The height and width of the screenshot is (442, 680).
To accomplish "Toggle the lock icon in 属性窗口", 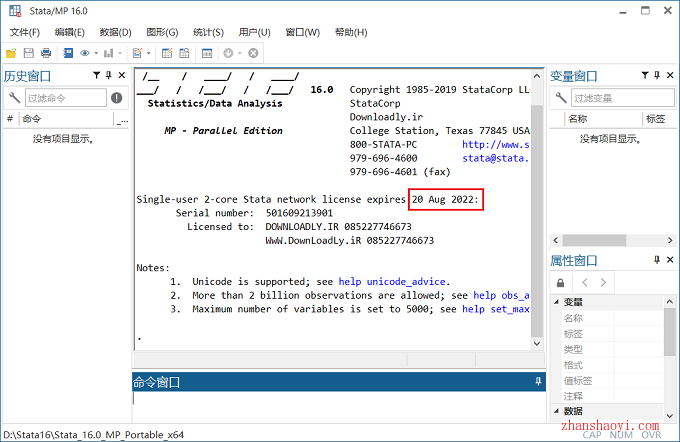I will pos(561,283).
